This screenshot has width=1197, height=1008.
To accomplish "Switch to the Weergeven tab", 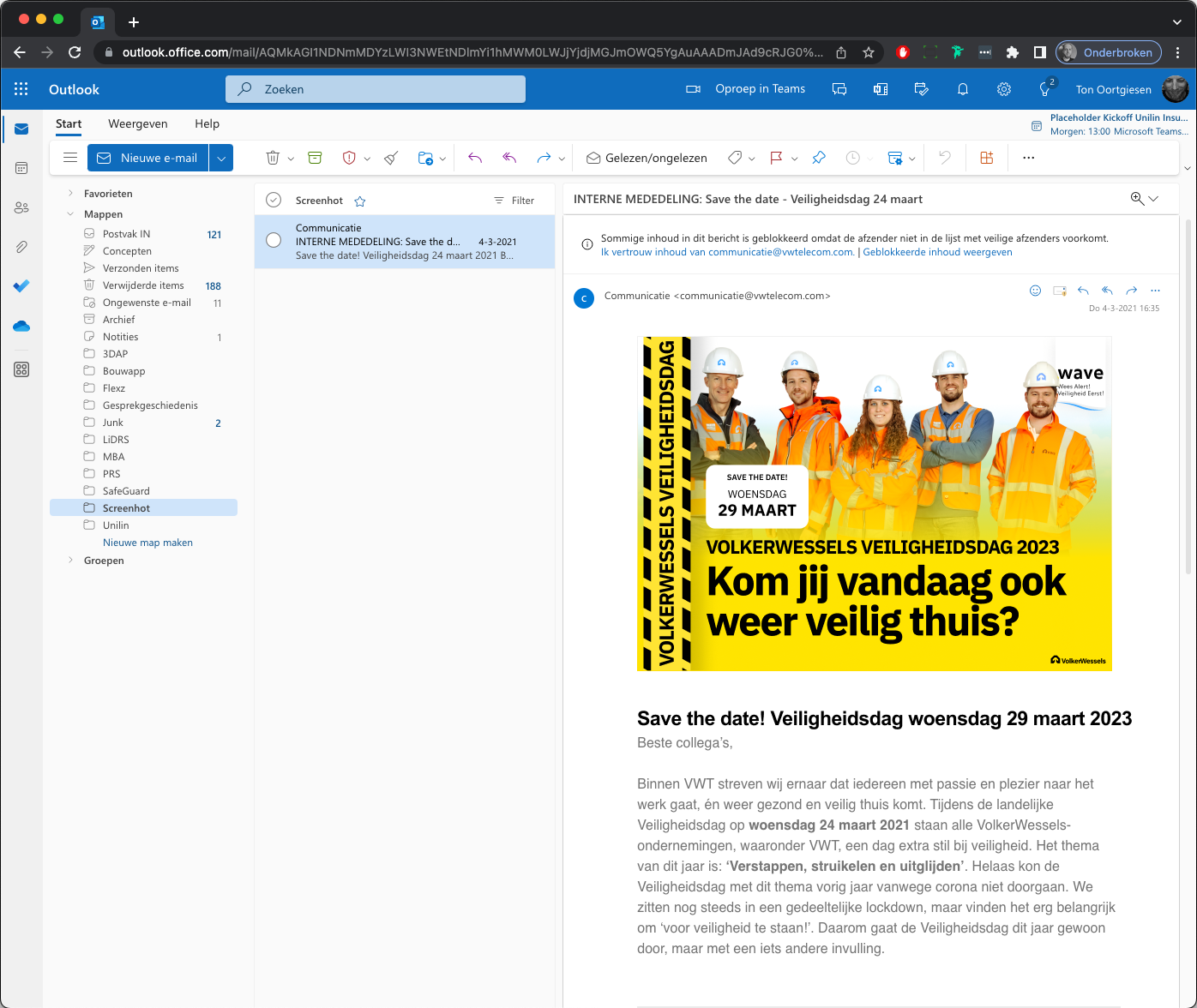I will click(x=138, y=123).
